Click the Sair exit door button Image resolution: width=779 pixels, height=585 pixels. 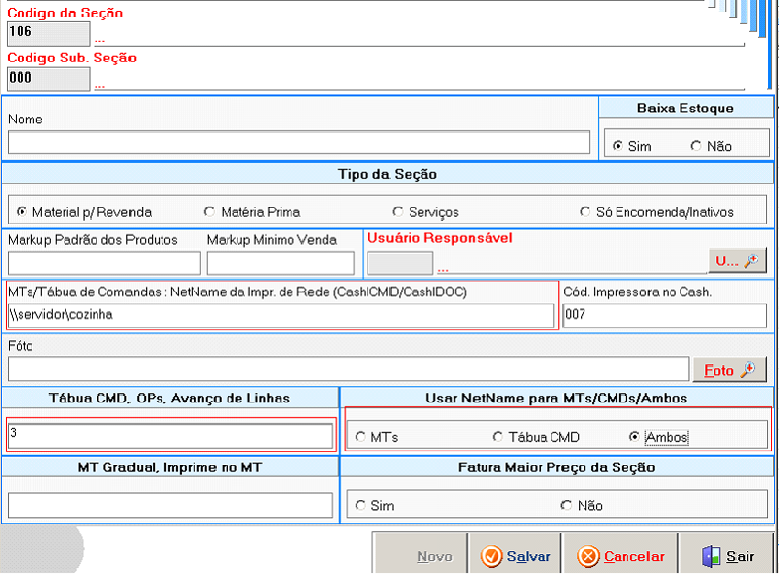click(727, 556)
